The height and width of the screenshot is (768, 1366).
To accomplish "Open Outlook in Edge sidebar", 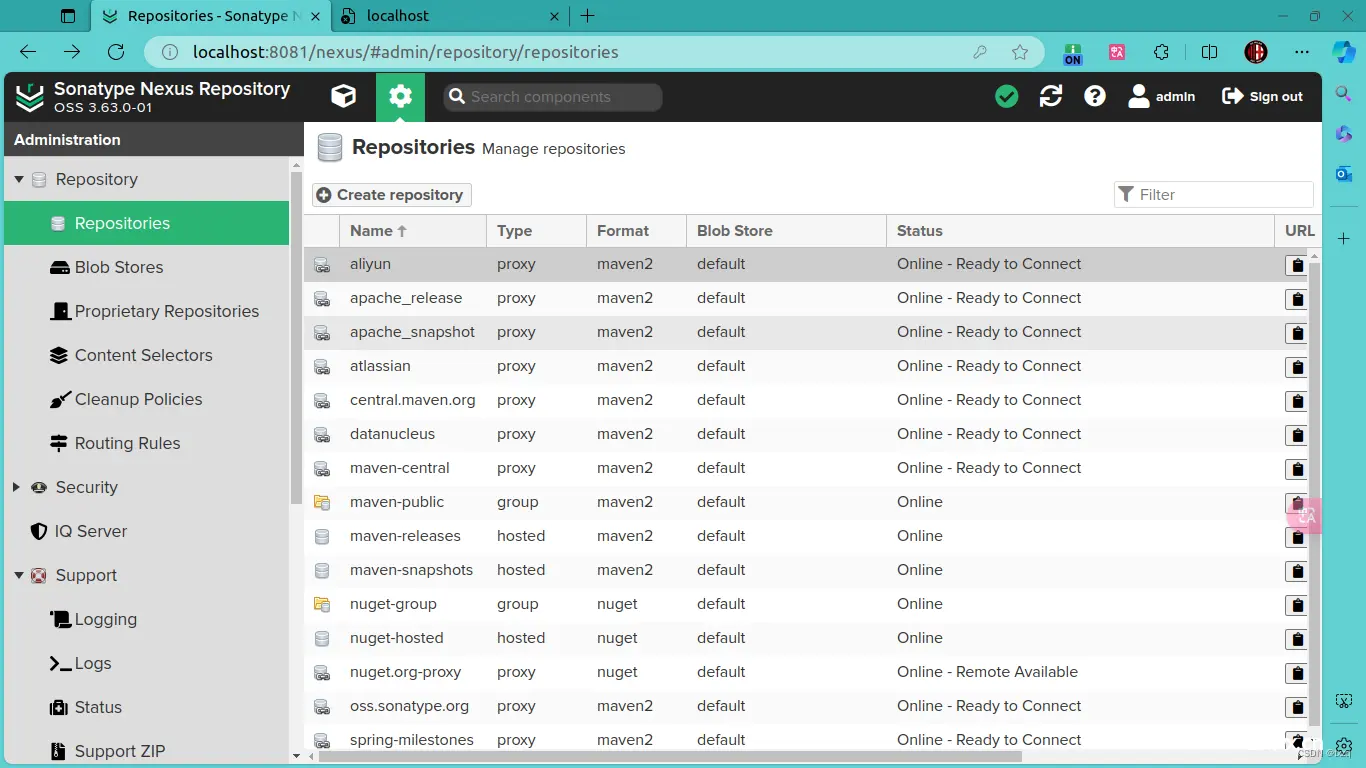I will point(1344,173).
